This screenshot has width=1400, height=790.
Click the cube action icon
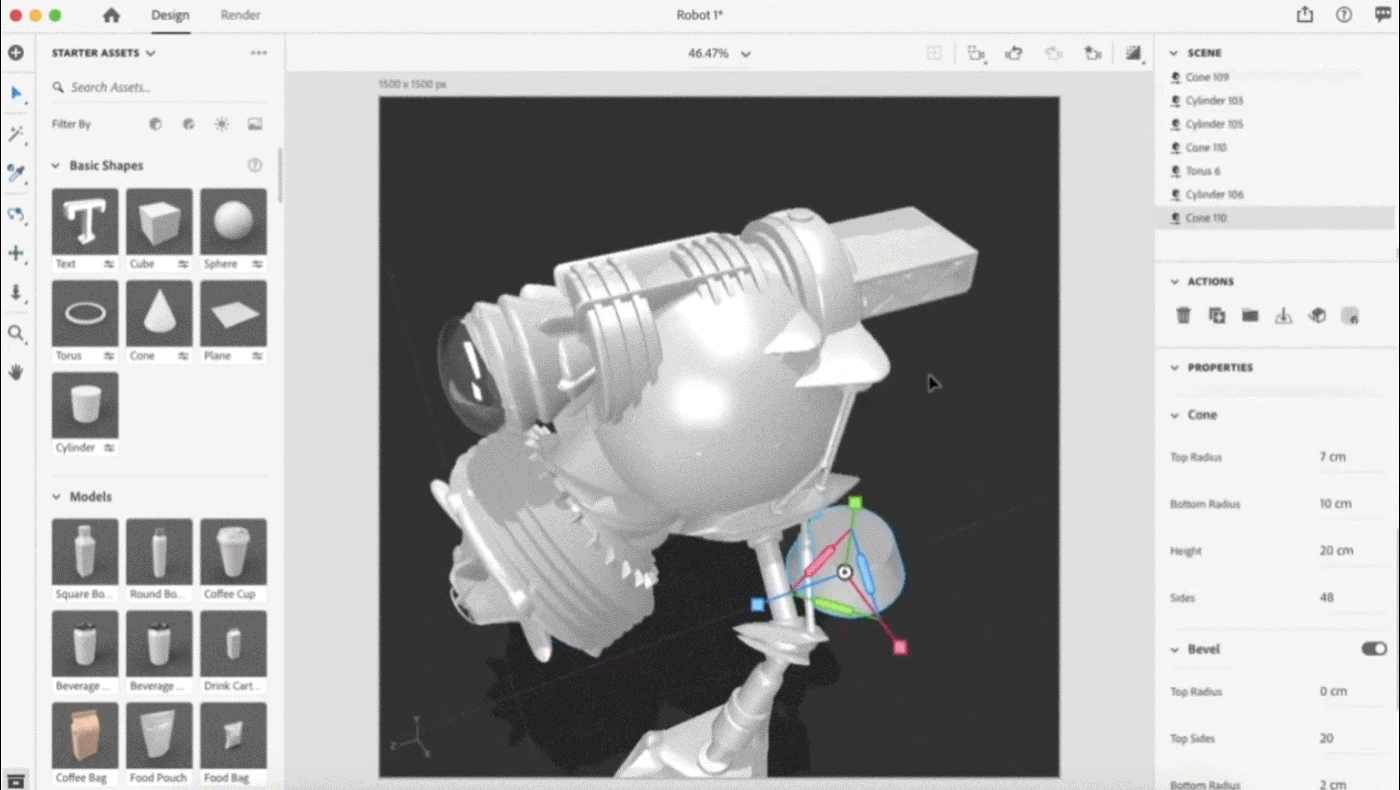pyautogui.click(x=1317, y=315)
